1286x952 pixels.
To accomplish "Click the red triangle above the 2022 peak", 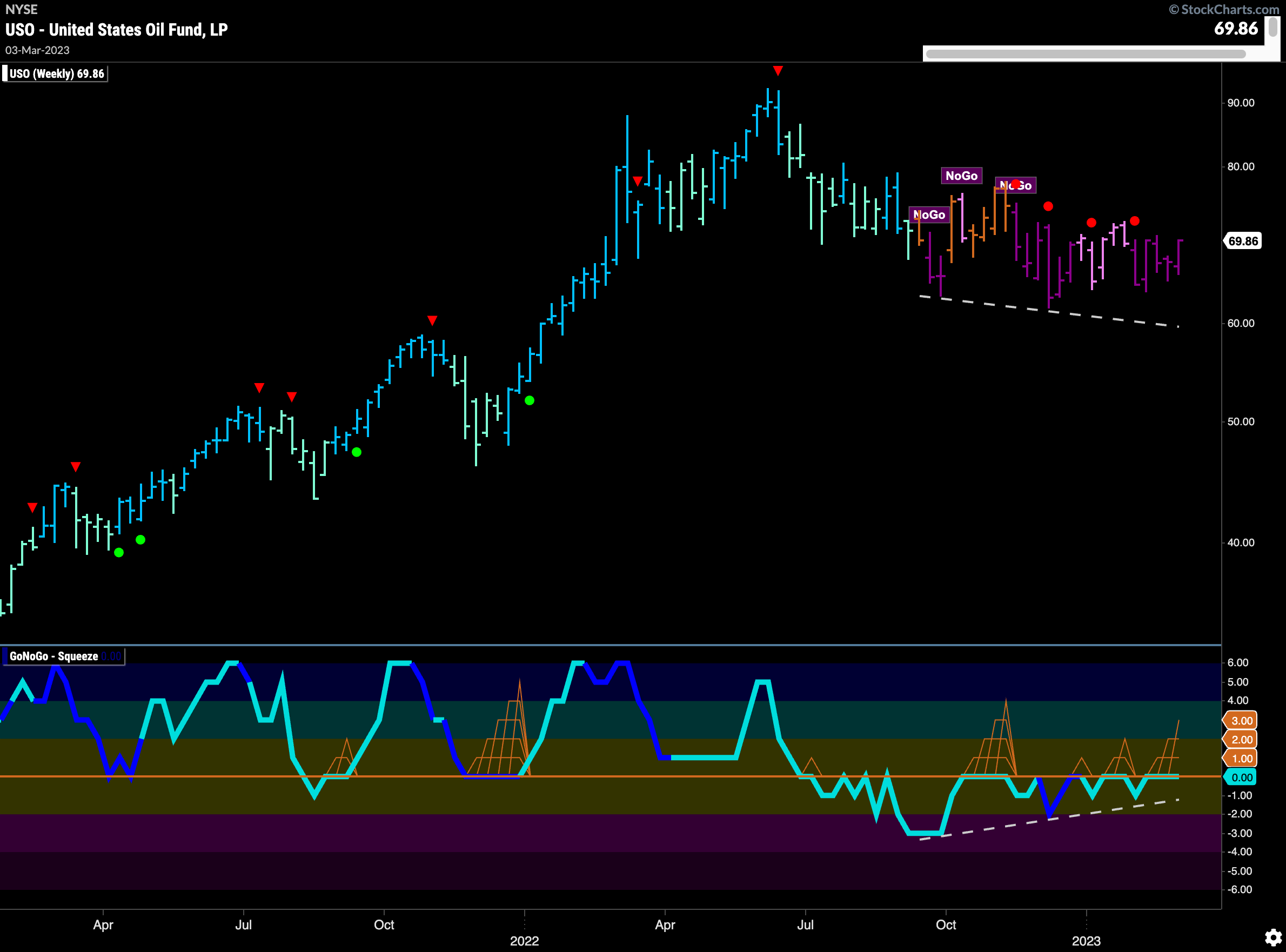I will [x=778, y=71].
